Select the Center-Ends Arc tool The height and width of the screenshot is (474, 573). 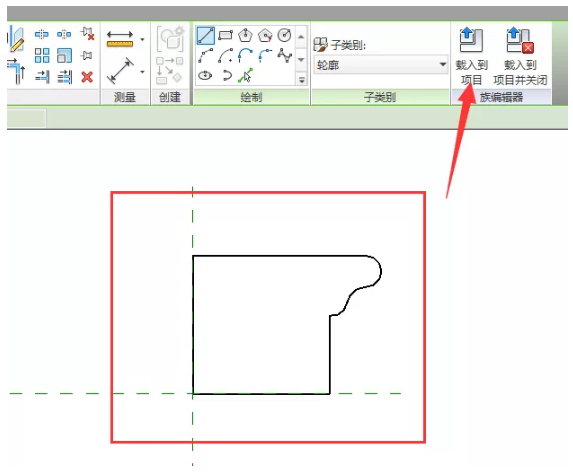coord(225,56)
